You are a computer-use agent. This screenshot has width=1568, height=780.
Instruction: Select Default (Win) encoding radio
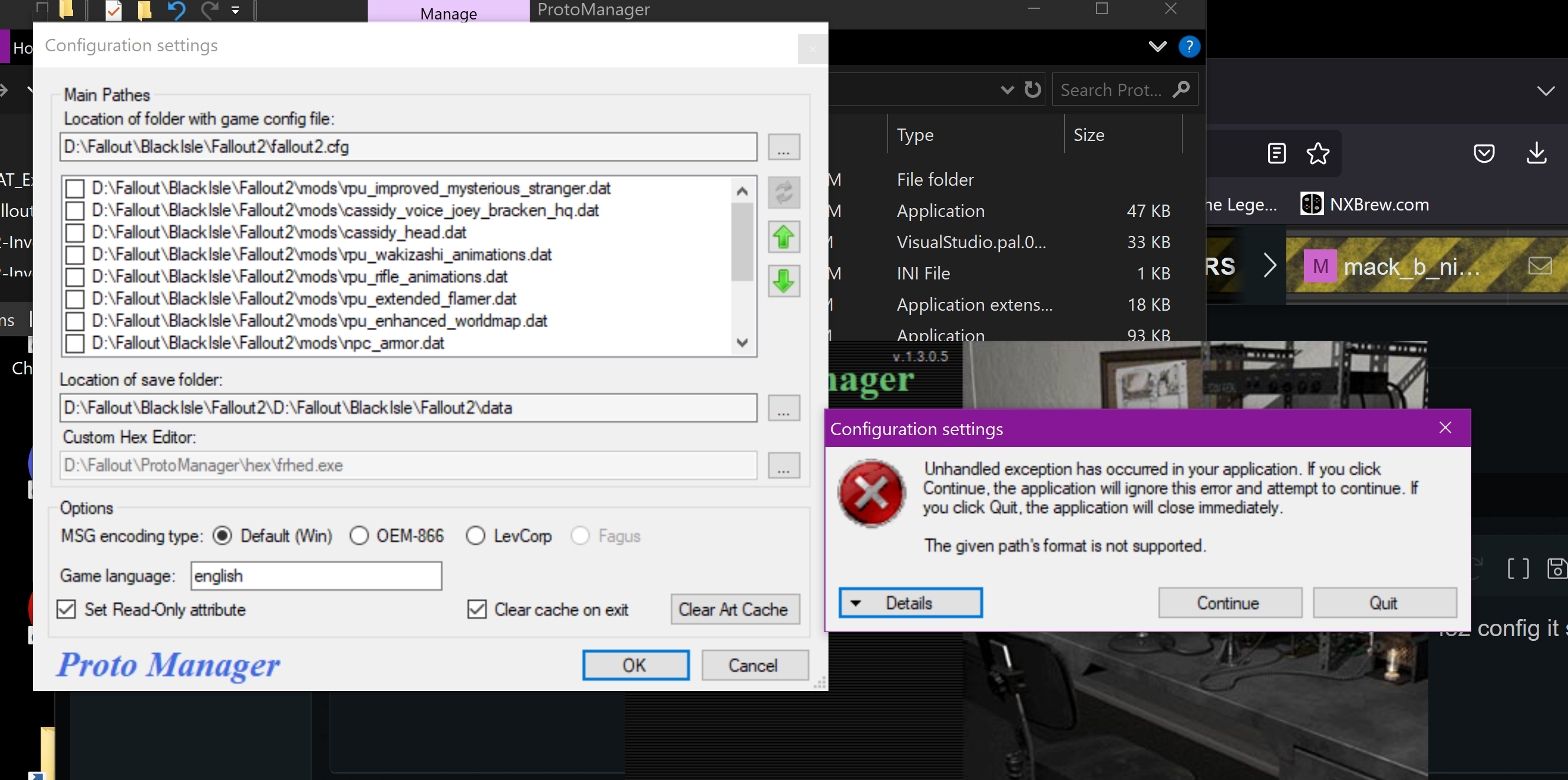tap(223, 536)
